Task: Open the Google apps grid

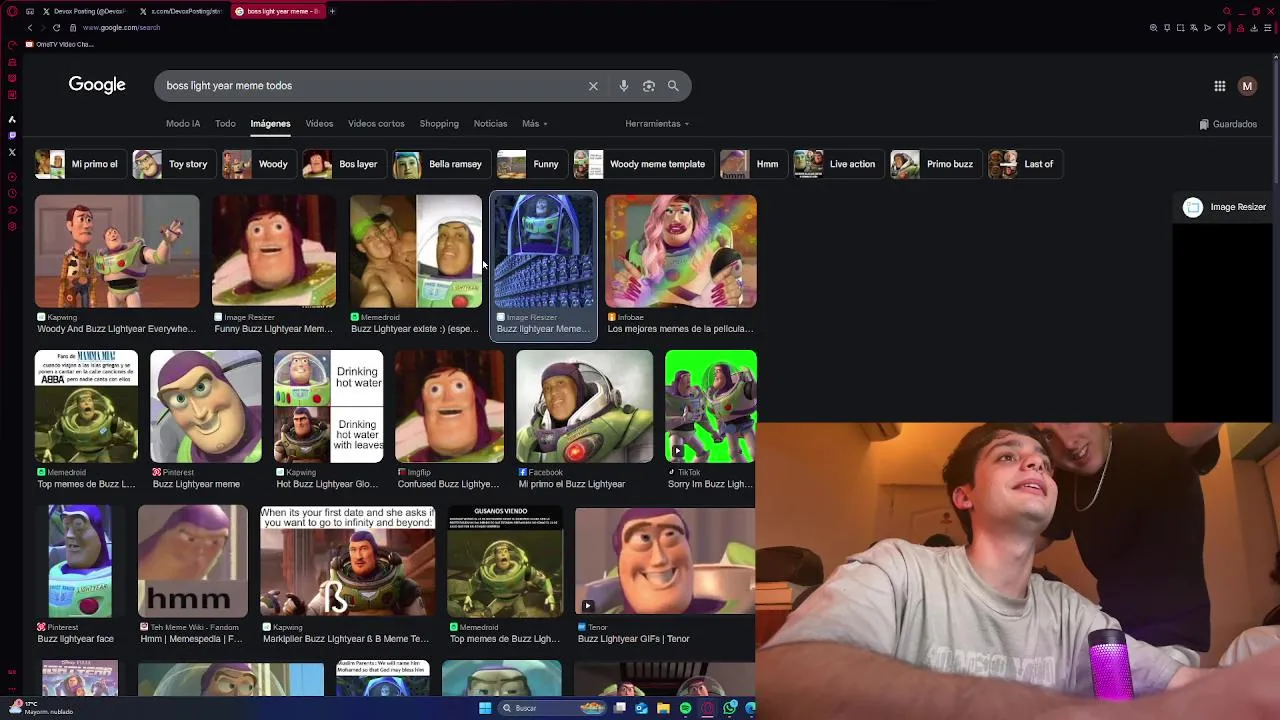Action: pos(1220,86)
